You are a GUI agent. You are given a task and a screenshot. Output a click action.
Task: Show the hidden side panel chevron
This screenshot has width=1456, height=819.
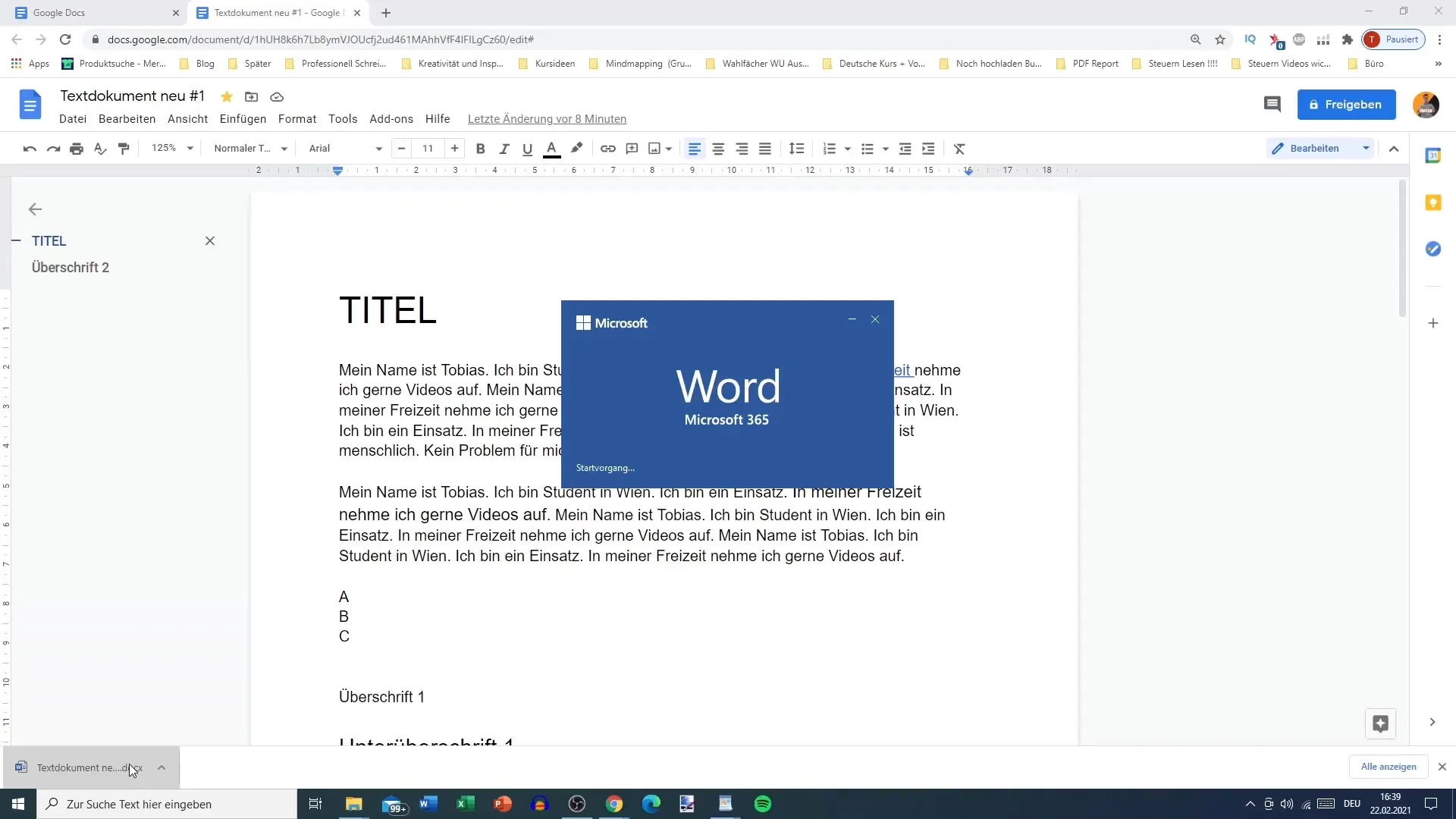[x=1432, y=722]
